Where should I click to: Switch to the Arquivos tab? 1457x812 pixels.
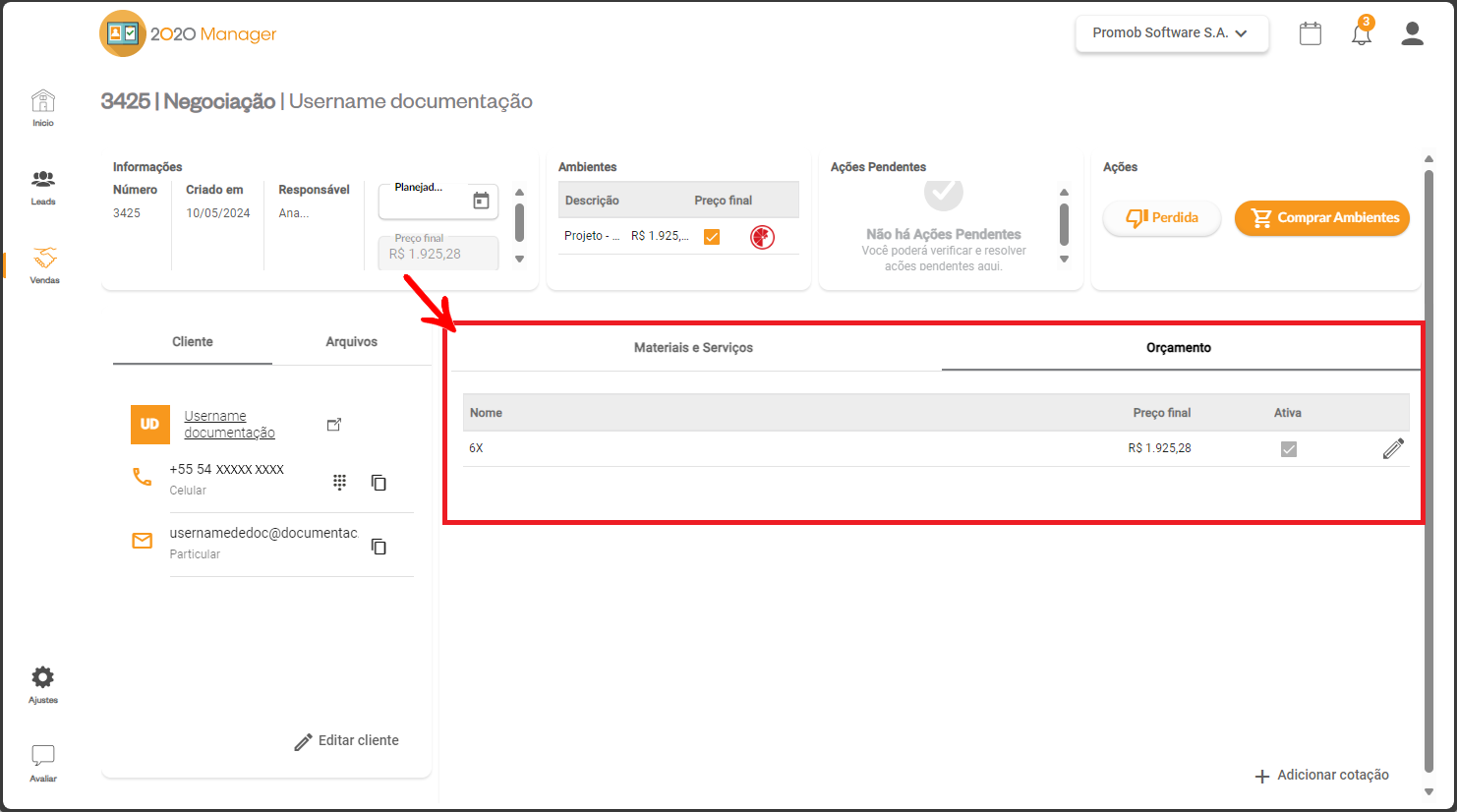coord(352,342)
